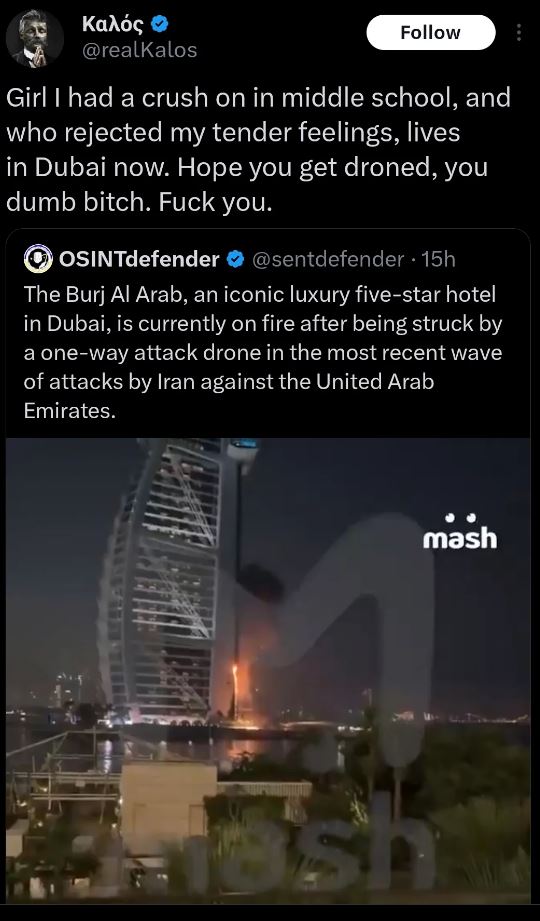Viewport: 540px width, 921px height.
Task: Click the black smoke cloud in the video
Action: [260, 581]
